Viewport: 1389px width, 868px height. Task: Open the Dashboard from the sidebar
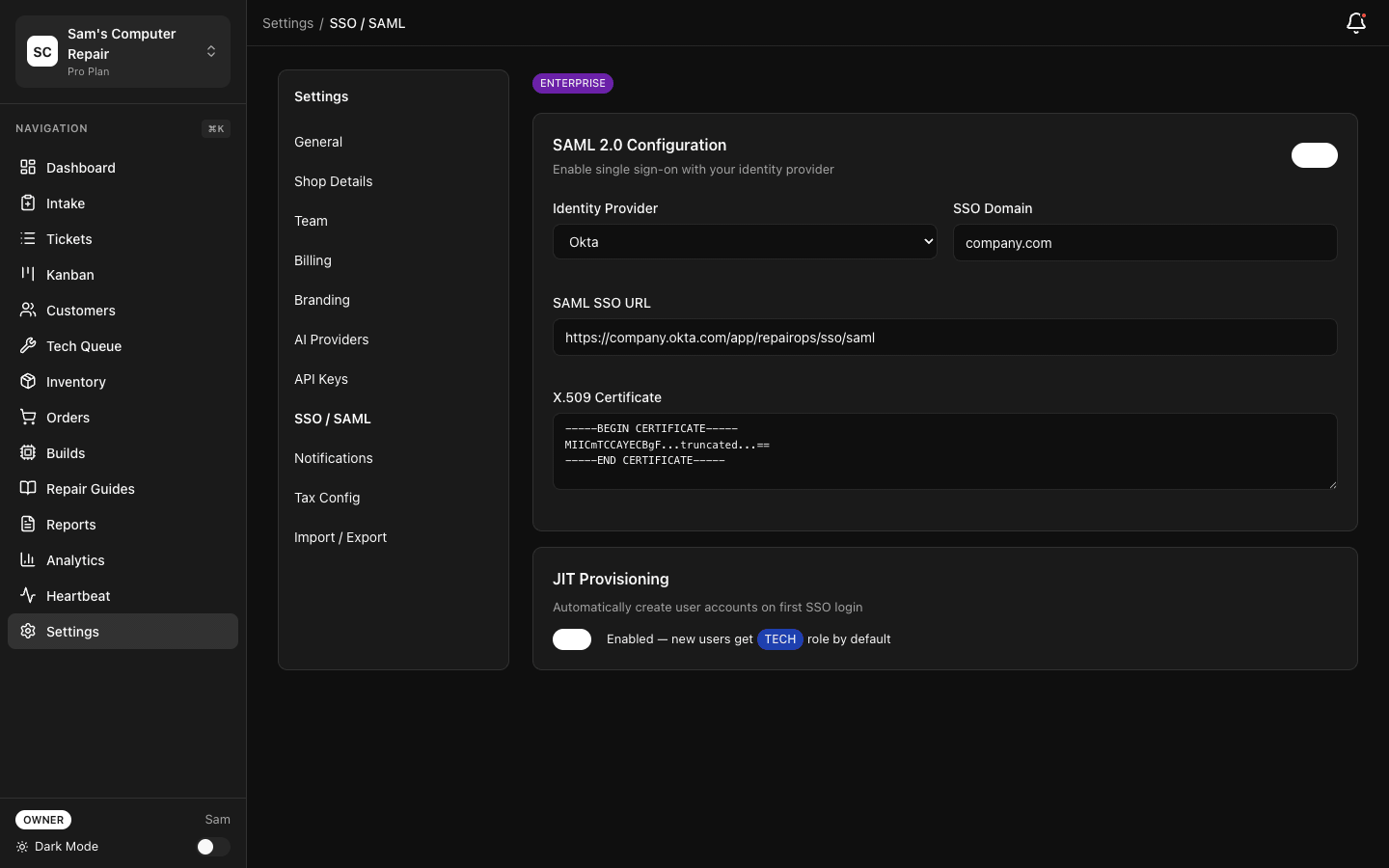(81, 168)
